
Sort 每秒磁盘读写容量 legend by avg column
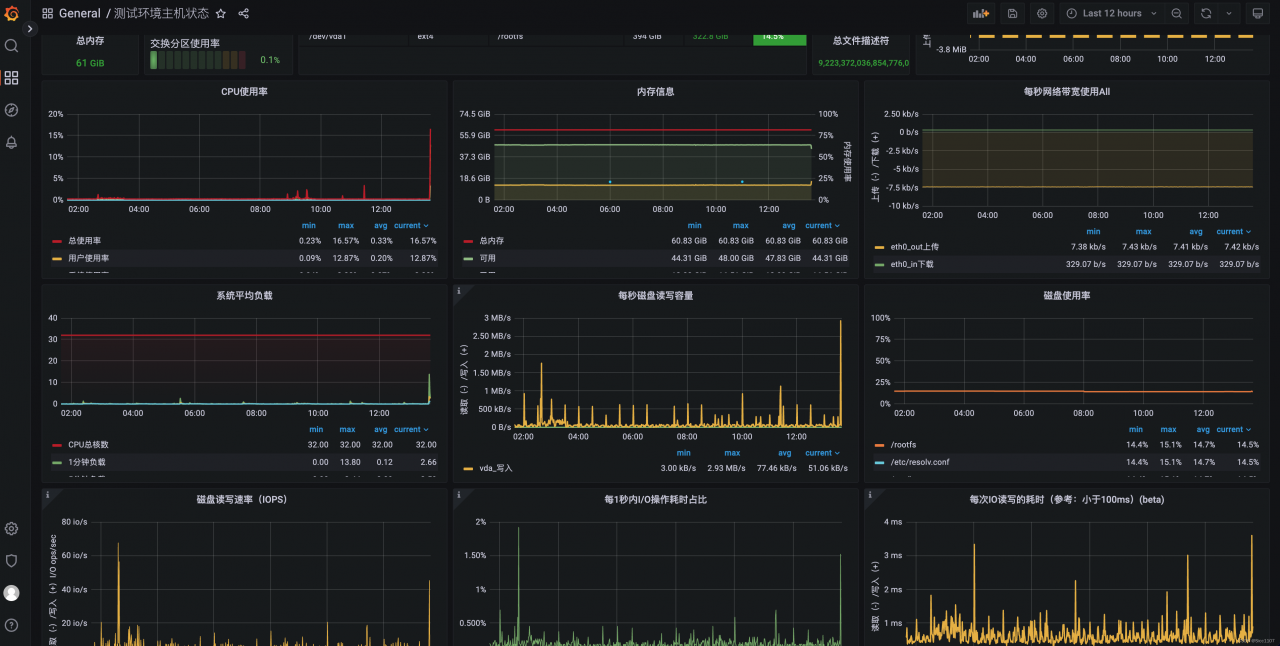coord(785,452)
